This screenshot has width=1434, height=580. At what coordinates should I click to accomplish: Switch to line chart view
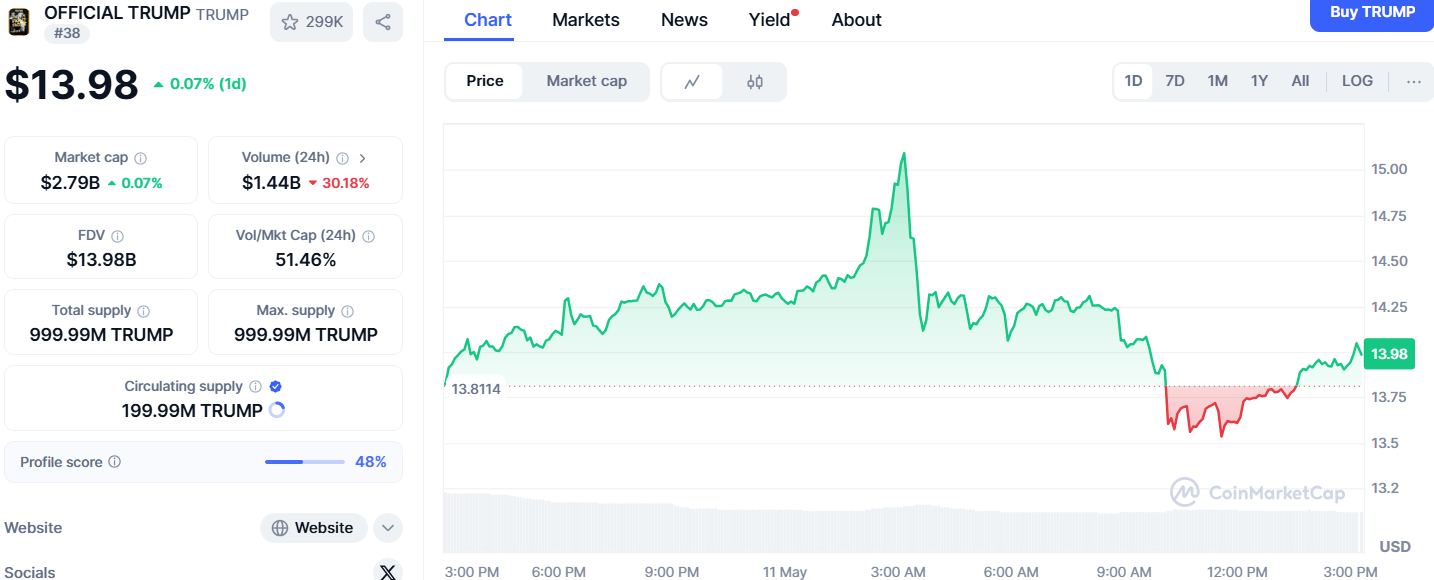pyautogui.click(x=692, y=82)
